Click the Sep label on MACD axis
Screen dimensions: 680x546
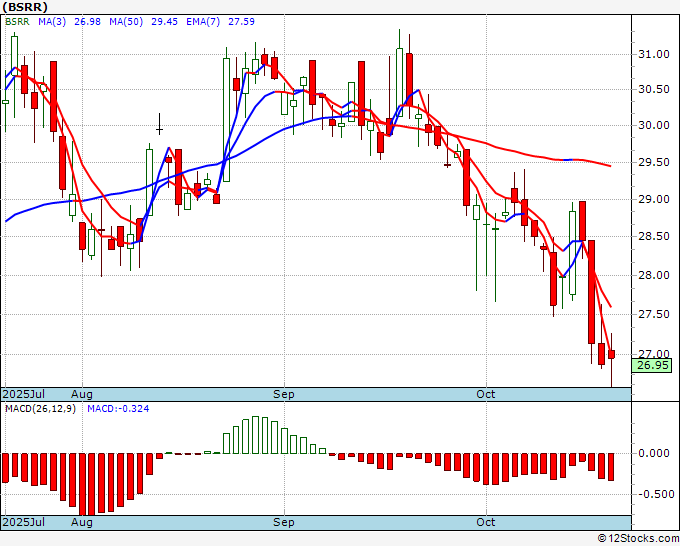point(284,522)
